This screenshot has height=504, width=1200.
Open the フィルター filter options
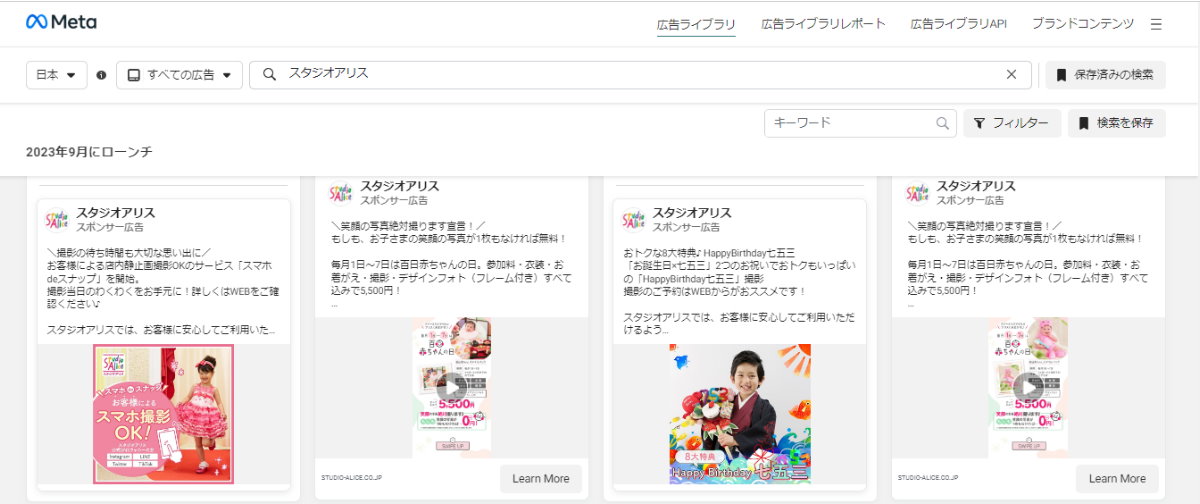point(1011,123)
